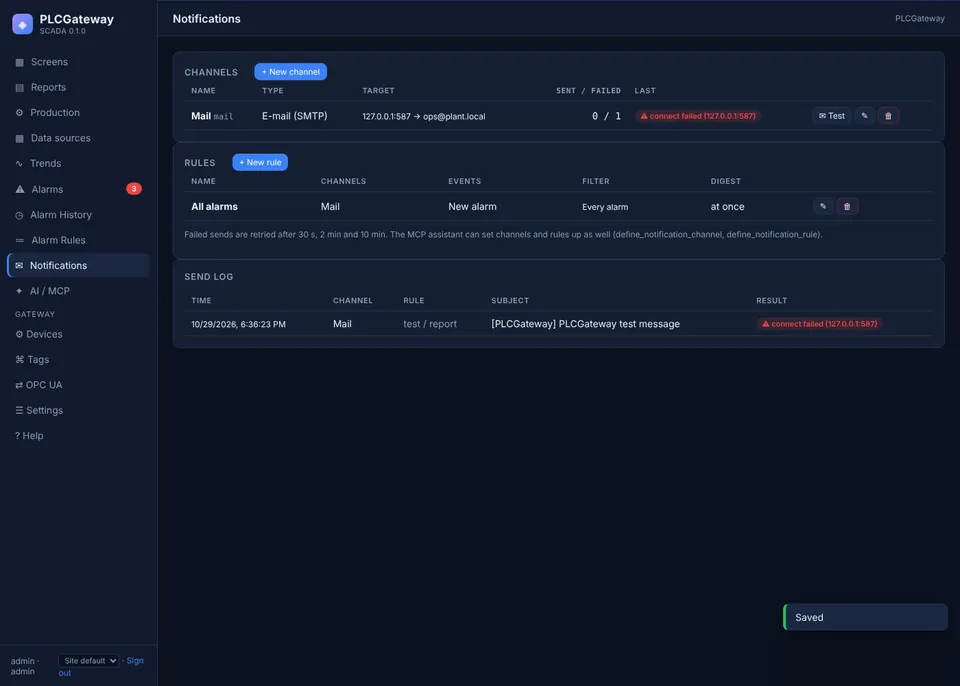The height and width of the screenshot is (686, 960).
Task: Open the Trends page
Action: click(78, 164)
